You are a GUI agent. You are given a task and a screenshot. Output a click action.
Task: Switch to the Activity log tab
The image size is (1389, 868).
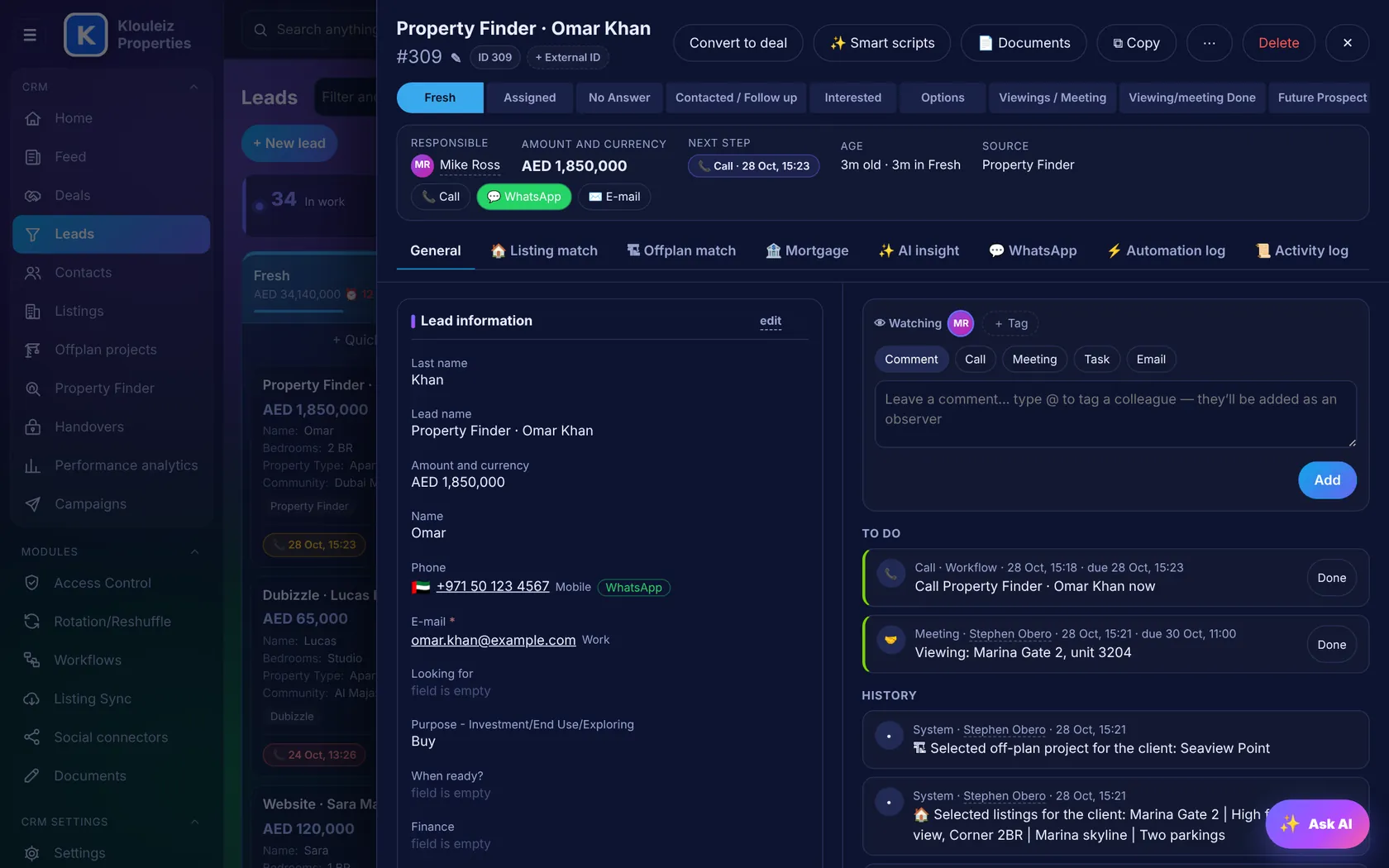pos(1301,250)
